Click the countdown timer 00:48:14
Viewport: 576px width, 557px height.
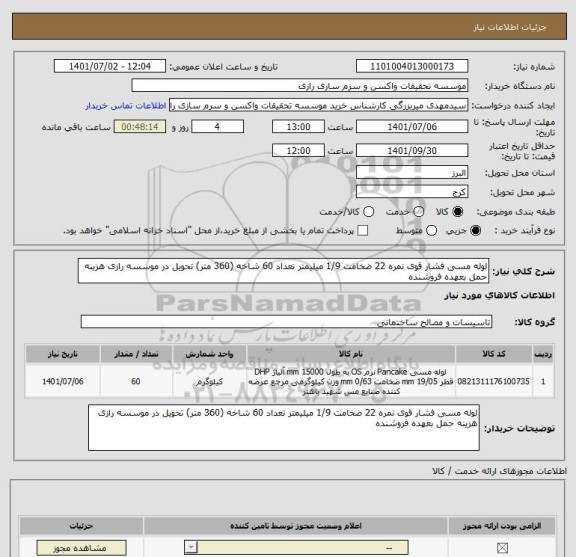tap(140, 127)
